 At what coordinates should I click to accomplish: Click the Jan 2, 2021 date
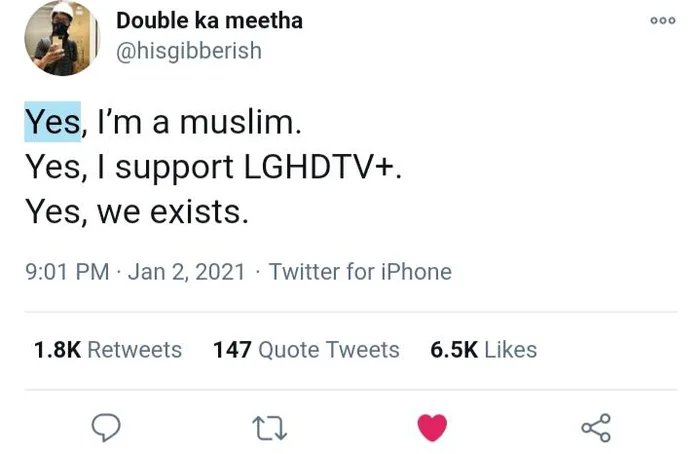pyautogui.click(x=187, y=272)
